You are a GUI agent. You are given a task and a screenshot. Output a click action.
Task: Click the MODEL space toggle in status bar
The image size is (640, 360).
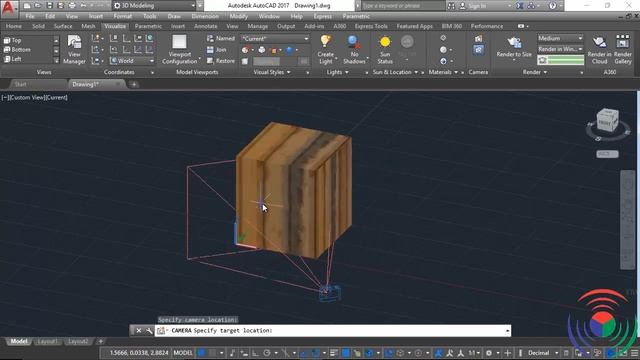[183, 353]
